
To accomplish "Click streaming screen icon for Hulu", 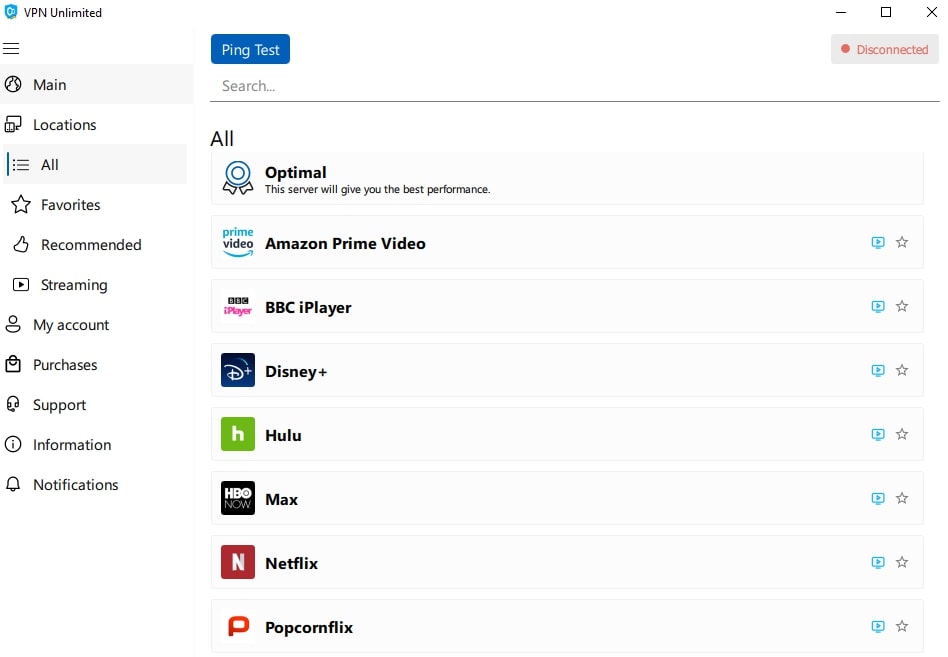I will coord(878,435).
